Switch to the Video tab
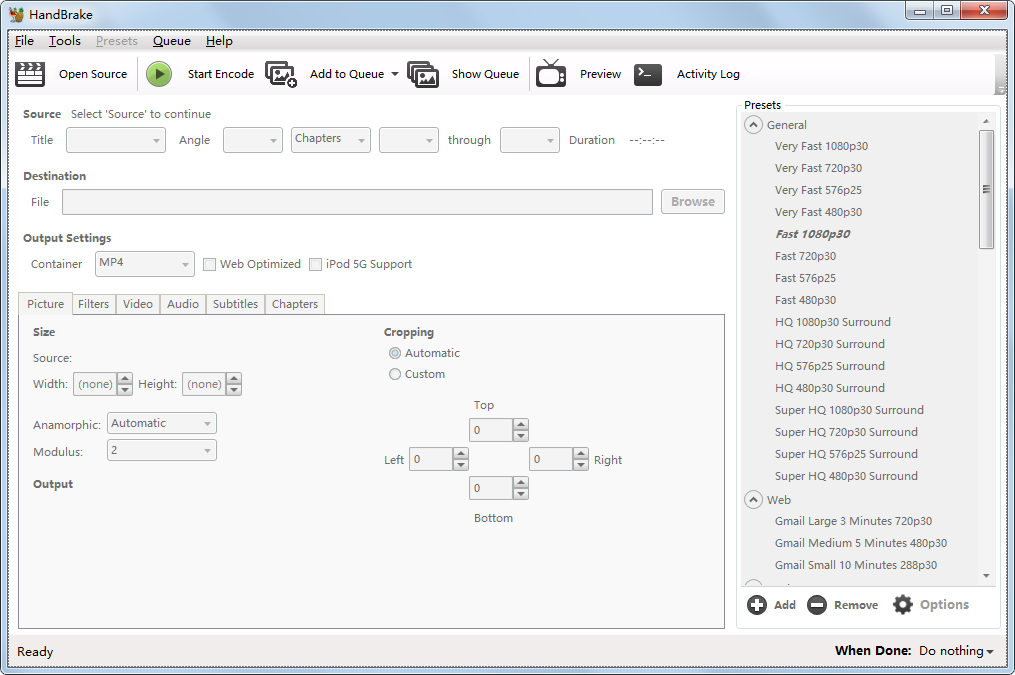Viewport: 1015px width, 675px height. point(138,304)
